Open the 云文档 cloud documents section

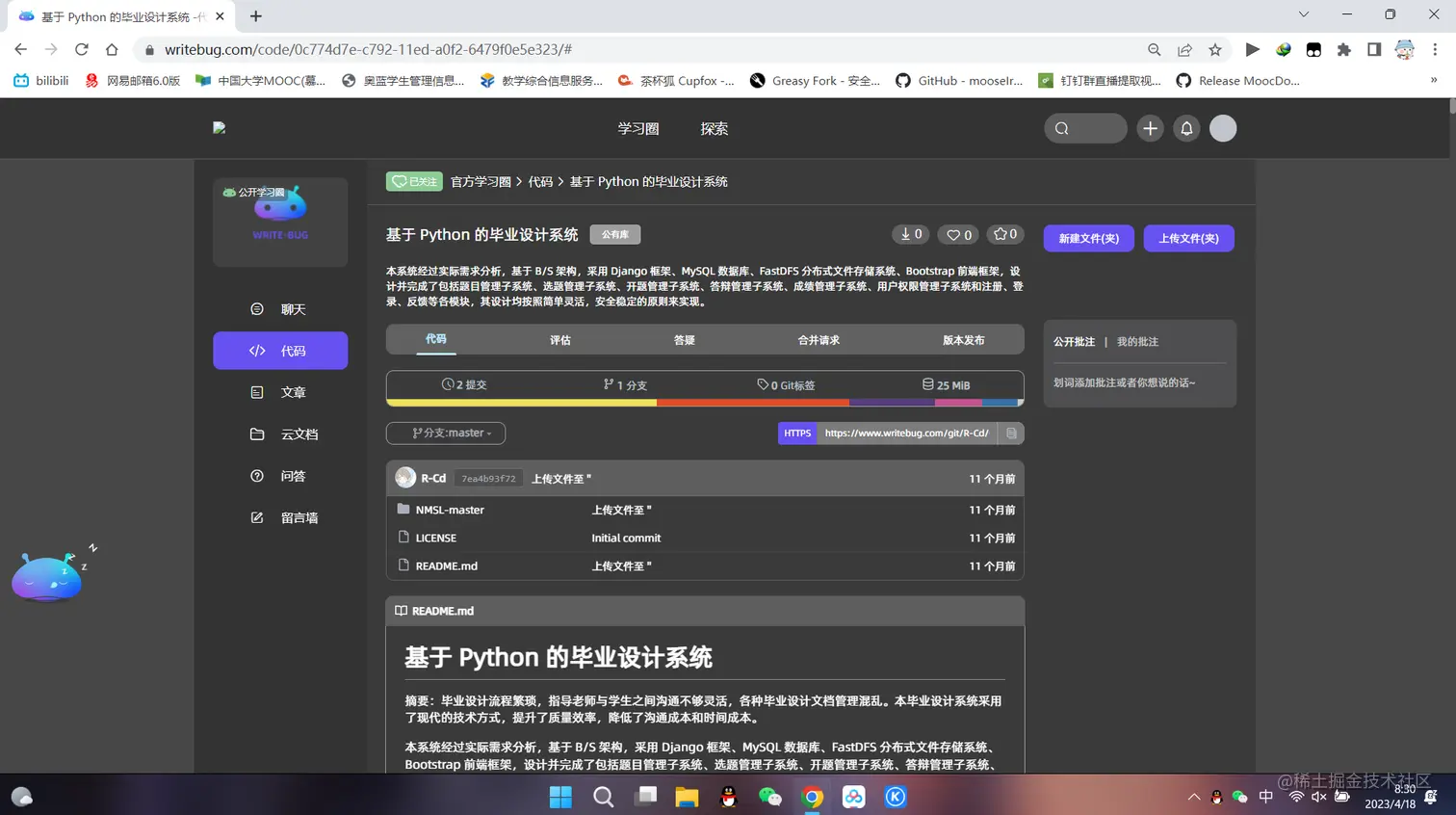tap(280, 434)
